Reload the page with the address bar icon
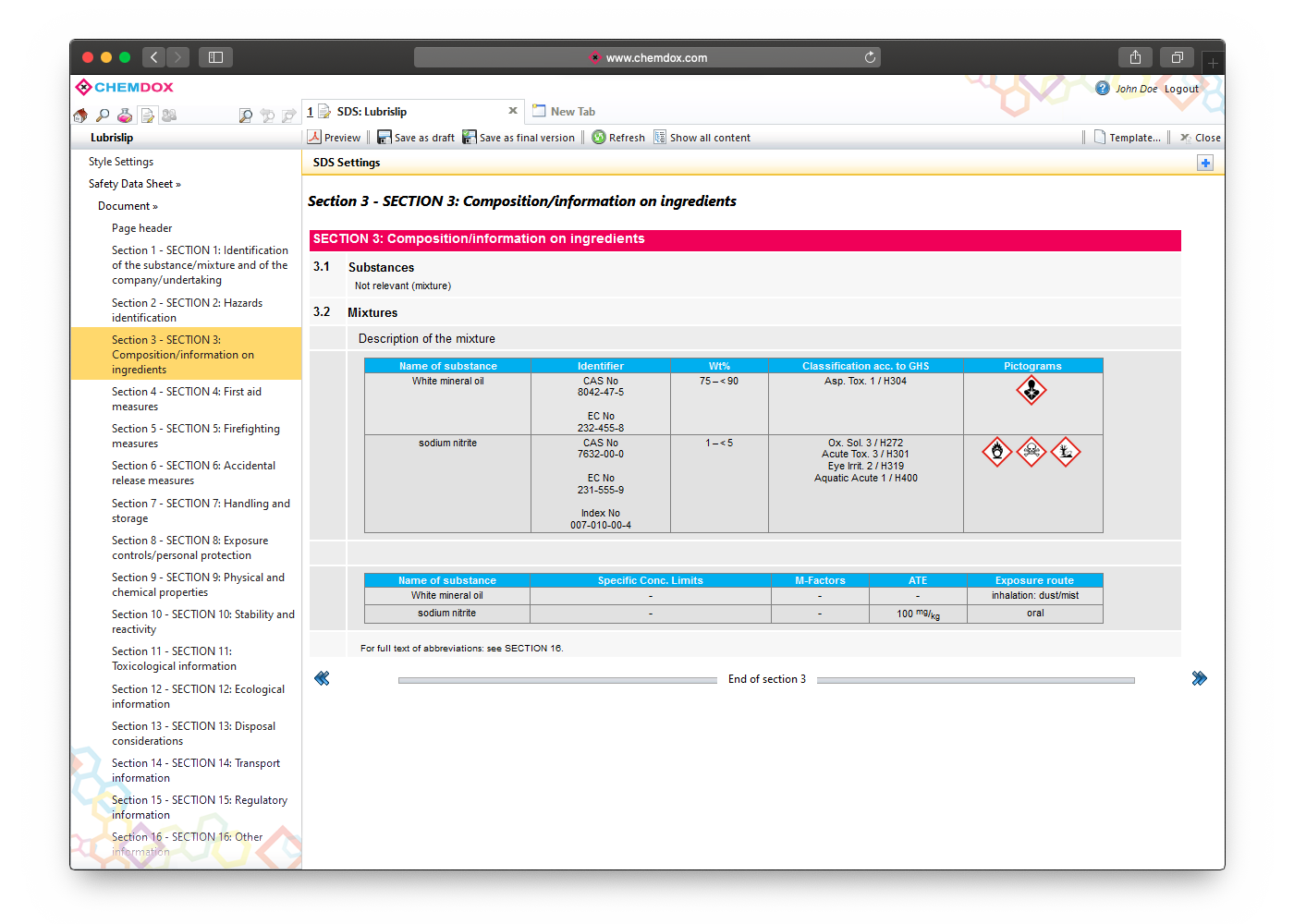1294x924 pixels. (870, 57)
